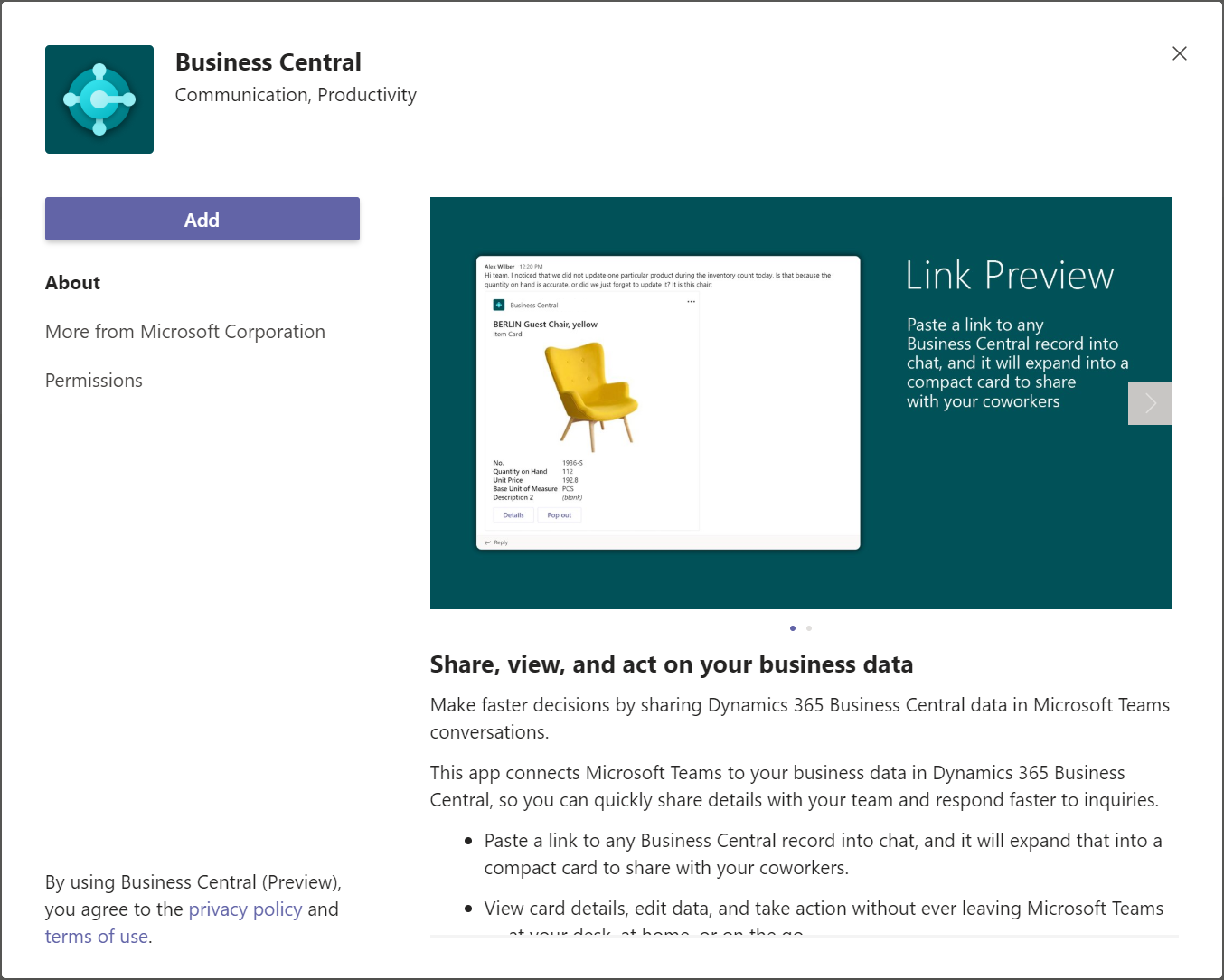The width and height of the screenshot is (1224, 980).
Task: Open the Permissions section
Action: 93,380
